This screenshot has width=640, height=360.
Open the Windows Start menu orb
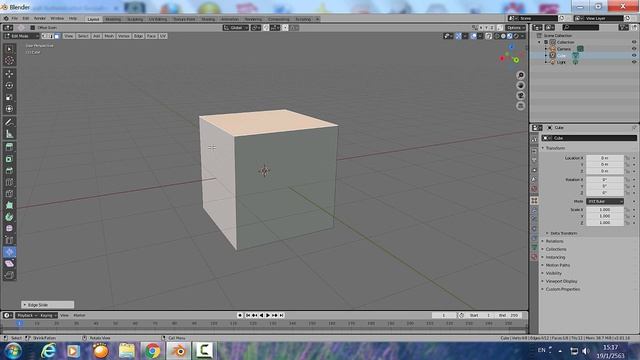pyautogui.click(x=13, y=351)
